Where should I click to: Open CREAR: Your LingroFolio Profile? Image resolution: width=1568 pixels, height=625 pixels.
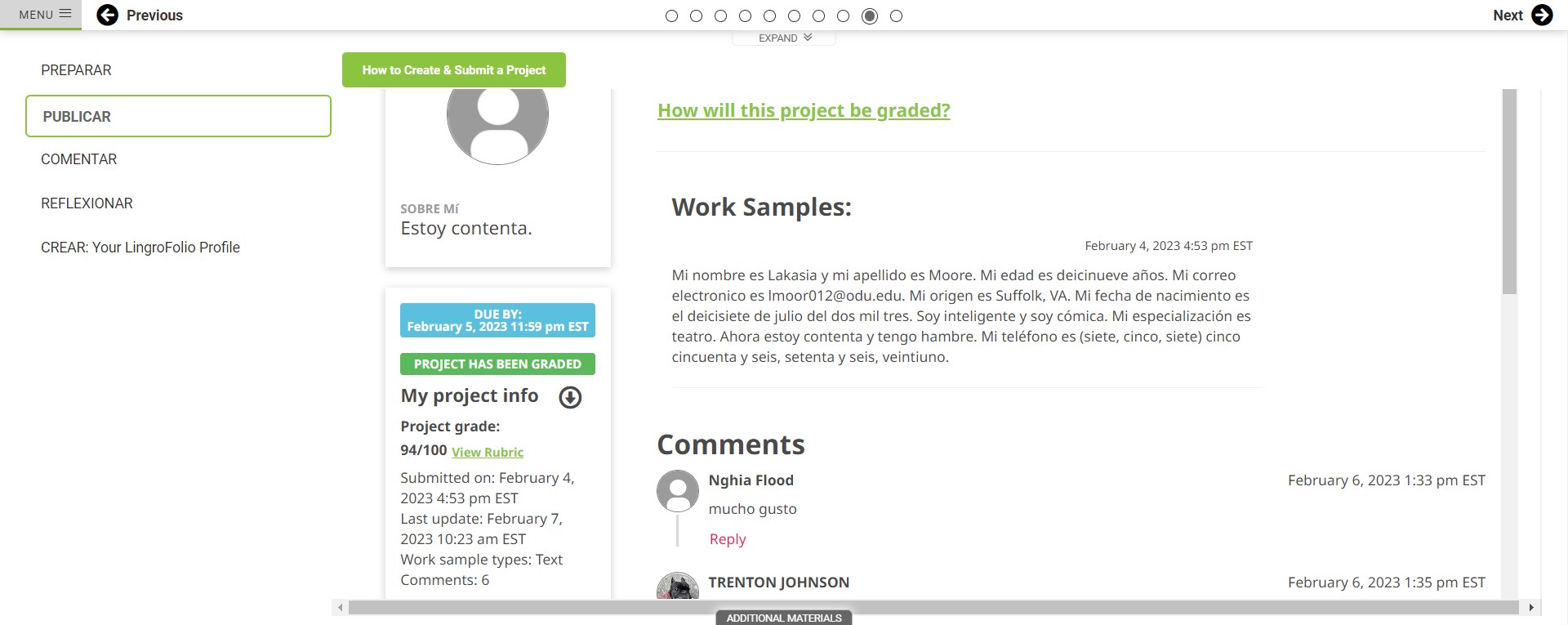(140, 248)
